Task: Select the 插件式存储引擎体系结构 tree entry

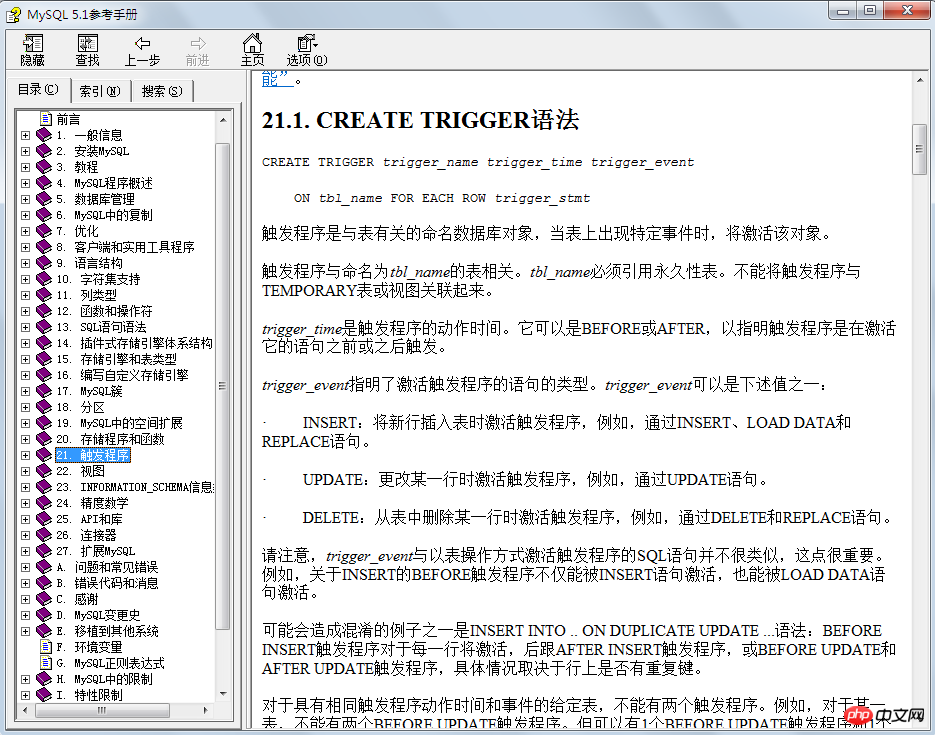Action: pyautogui.click(x=135, y=343)
